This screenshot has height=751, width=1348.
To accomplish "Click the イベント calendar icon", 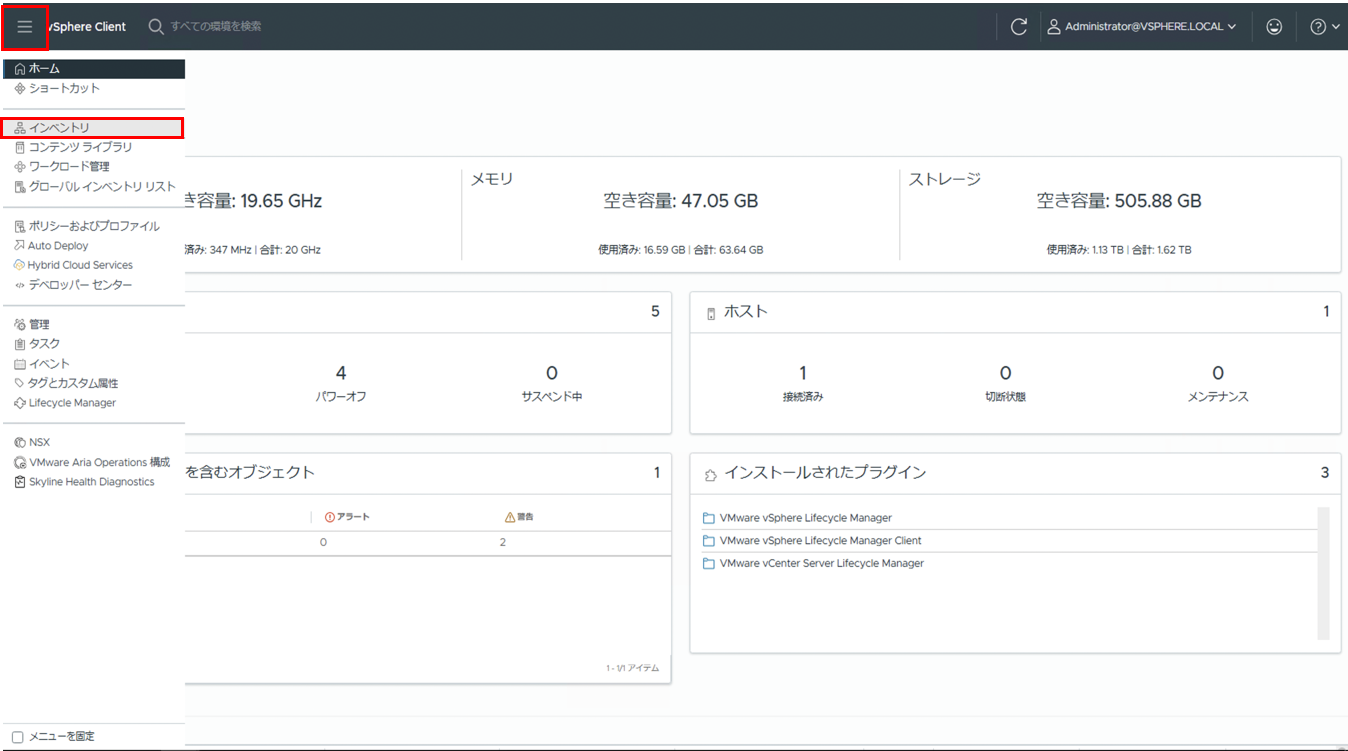I will (x=20, y=364).
